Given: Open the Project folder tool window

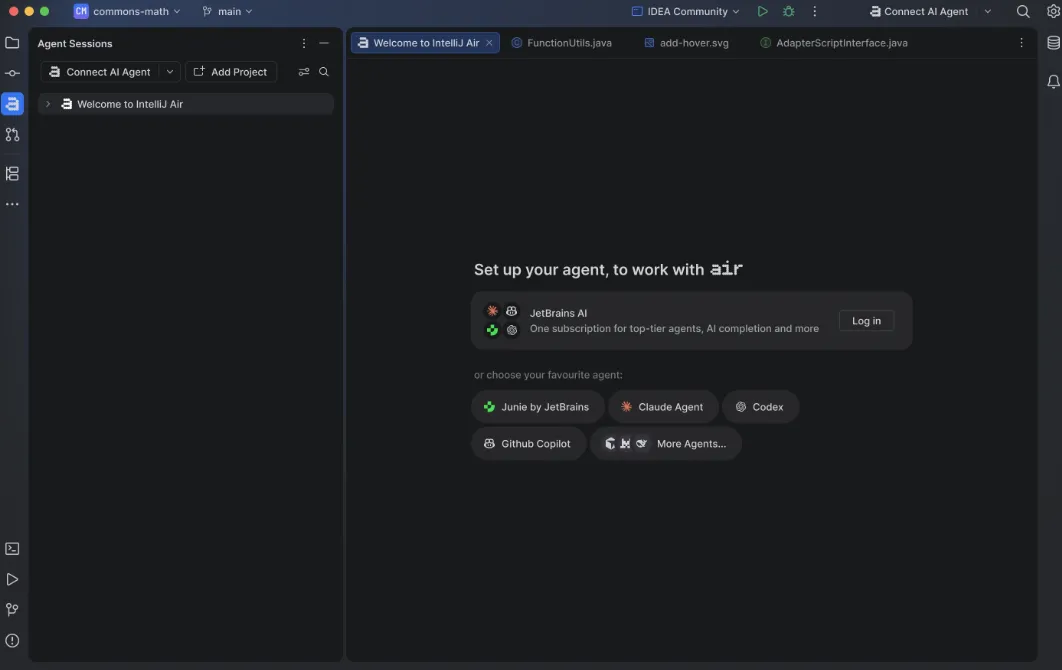Looking at the screenshot, I should click(x=12, y=43).
